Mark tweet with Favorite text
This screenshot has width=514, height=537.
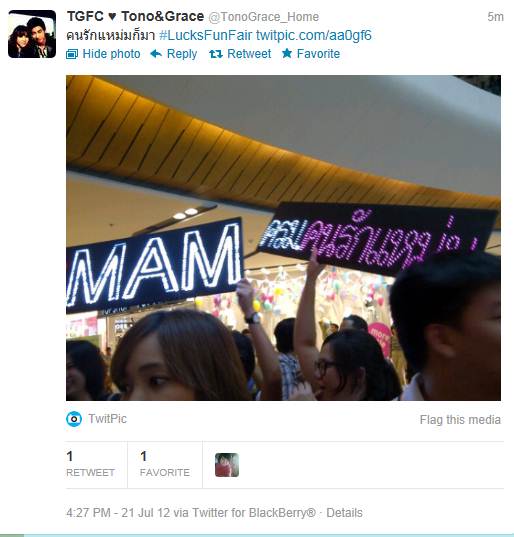tap(318, 54)
